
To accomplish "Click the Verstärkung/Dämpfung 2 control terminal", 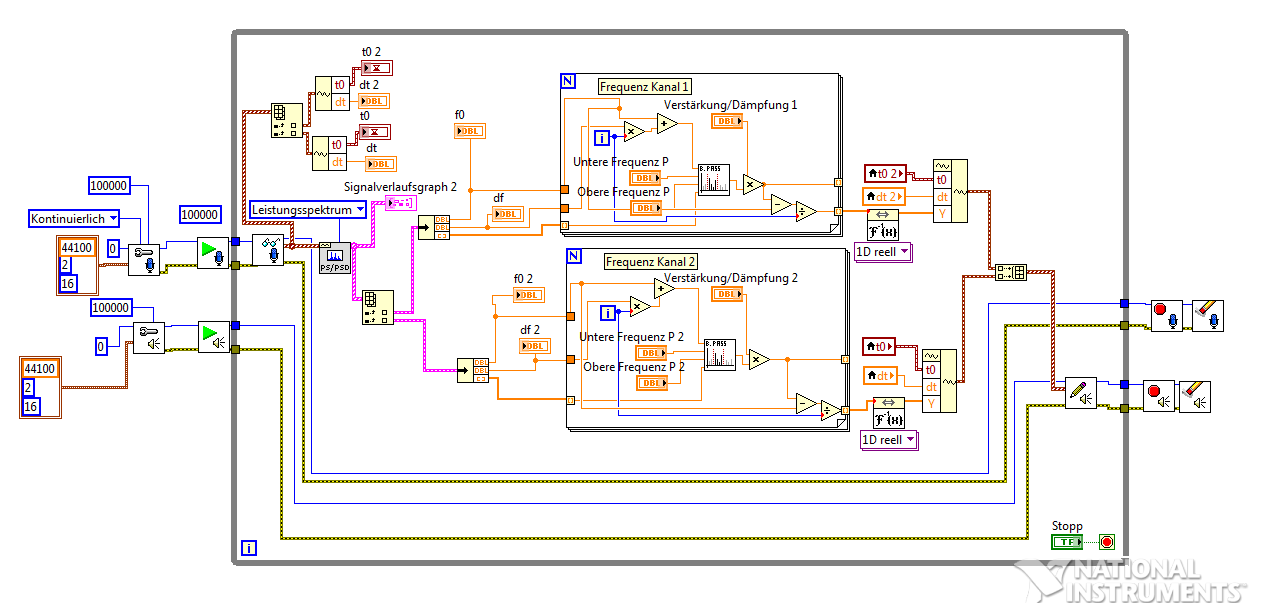I will coord(727,294).
